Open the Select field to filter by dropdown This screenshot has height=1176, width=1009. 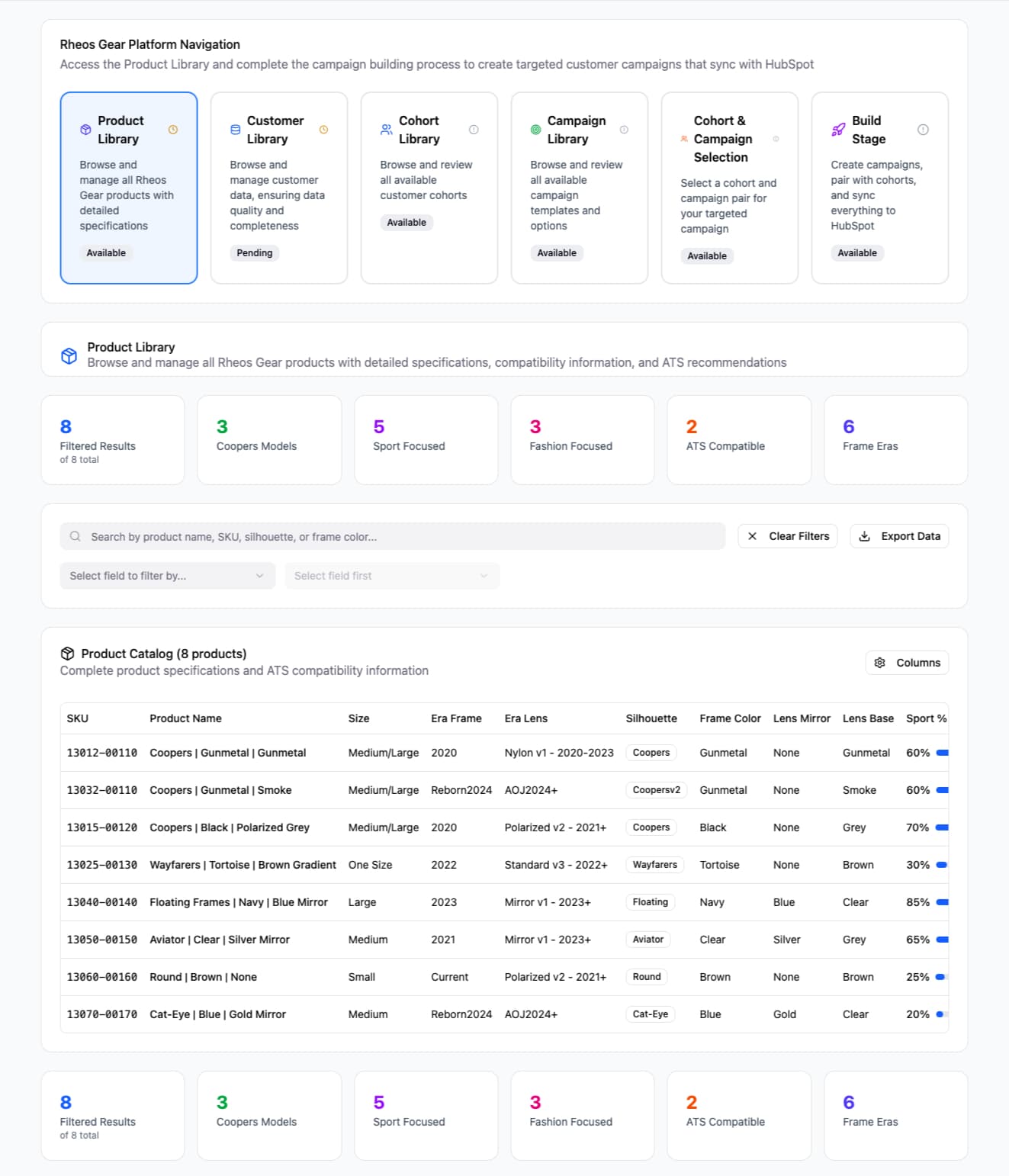[167, 576]
